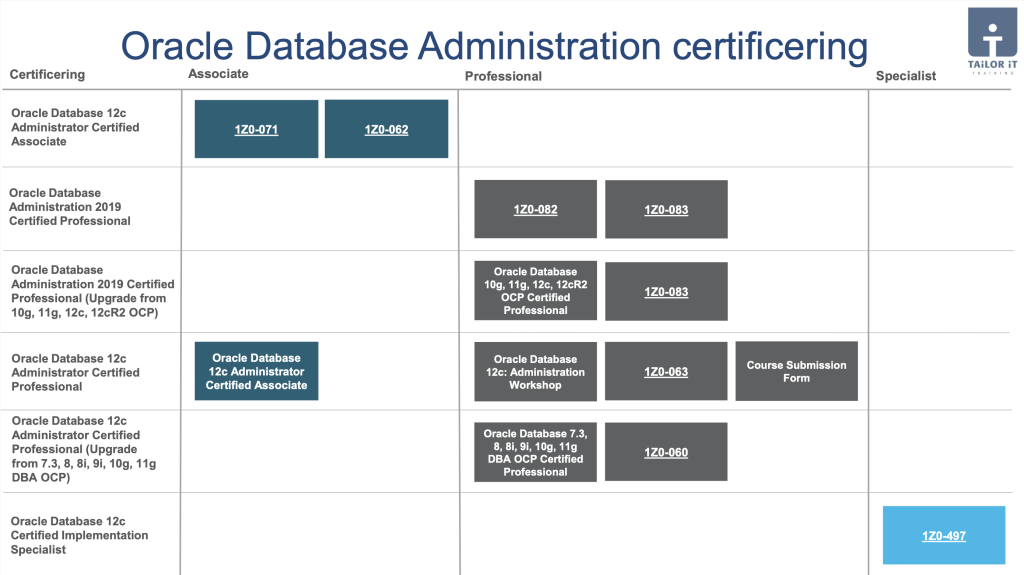This screenshot has height=575, width=1024.
Task: Open the 1Z0-062 exam link
Action: tap(387, 129)
